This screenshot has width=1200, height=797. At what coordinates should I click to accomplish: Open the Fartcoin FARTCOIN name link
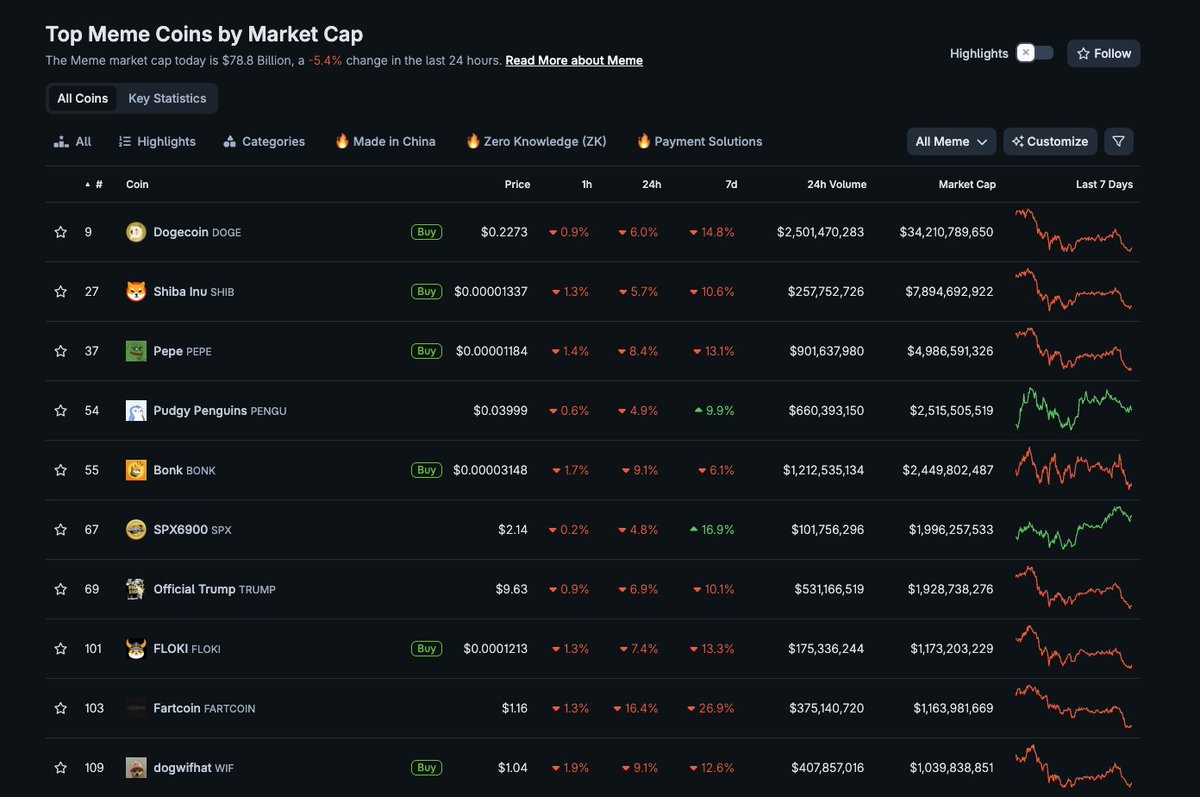pos(204,708)
